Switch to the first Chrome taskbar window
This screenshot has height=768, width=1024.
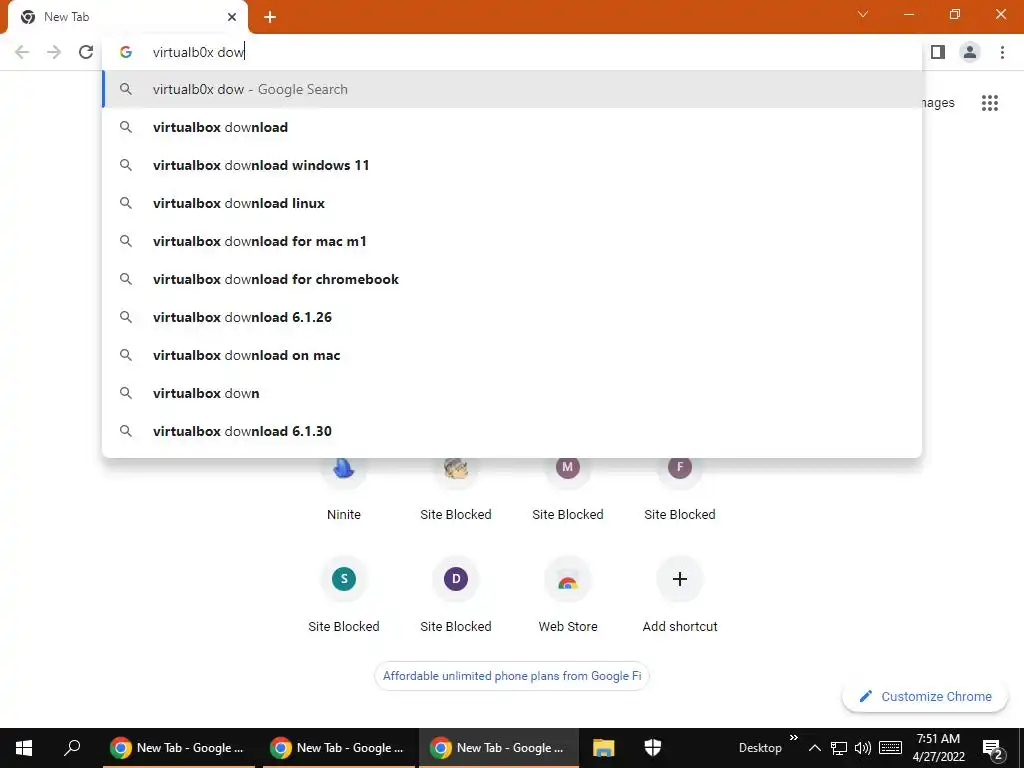179,748
